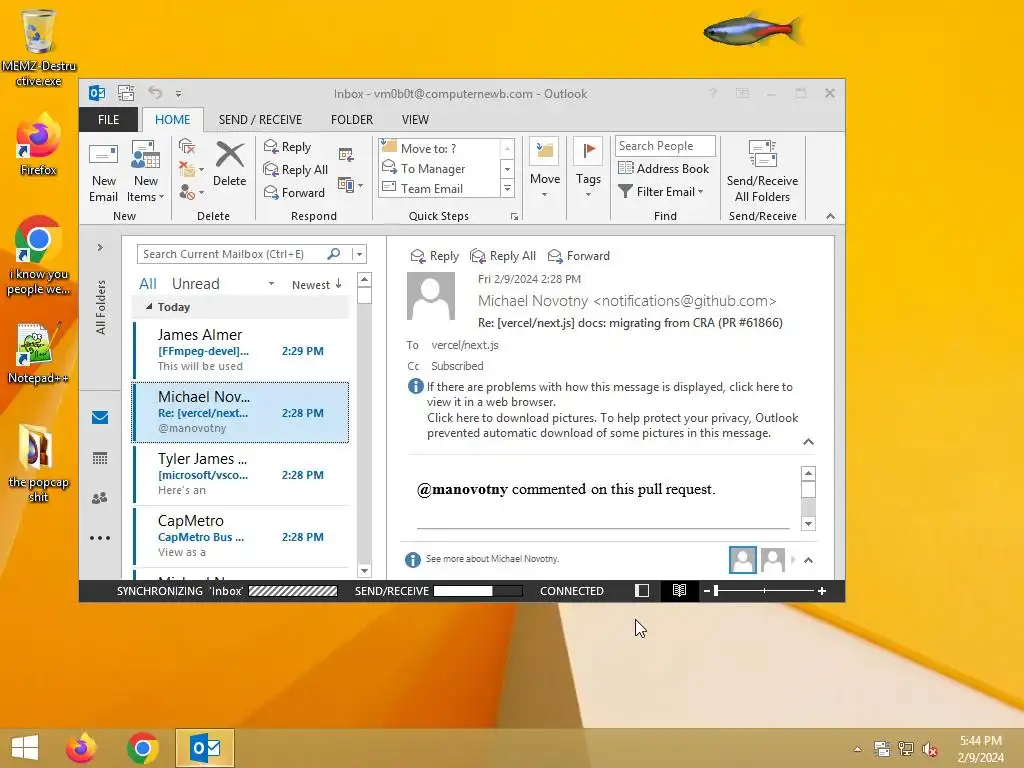
Task: Click the Undo icon in quick access toolbar
Action: tap(155, 93)
